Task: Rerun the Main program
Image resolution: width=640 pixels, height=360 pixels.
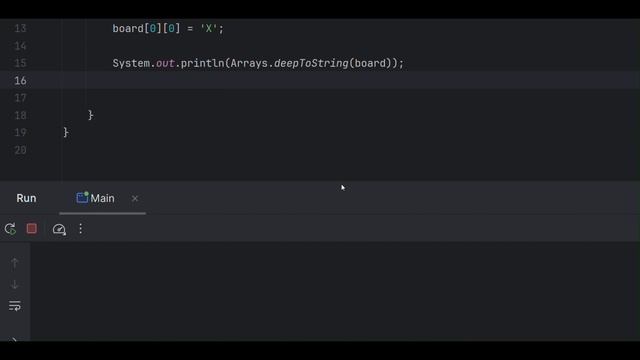Action: 10,229
